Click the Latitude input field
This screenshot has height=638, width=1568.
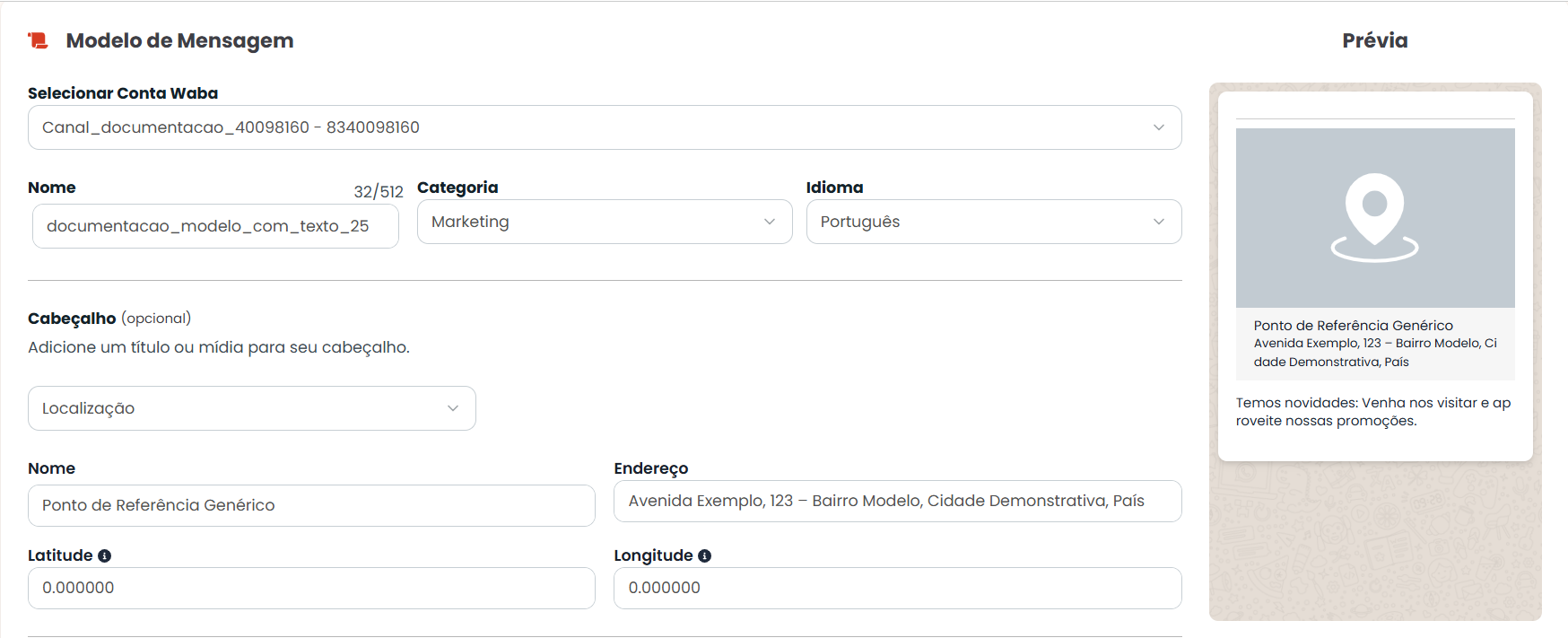tap(311, 588)
